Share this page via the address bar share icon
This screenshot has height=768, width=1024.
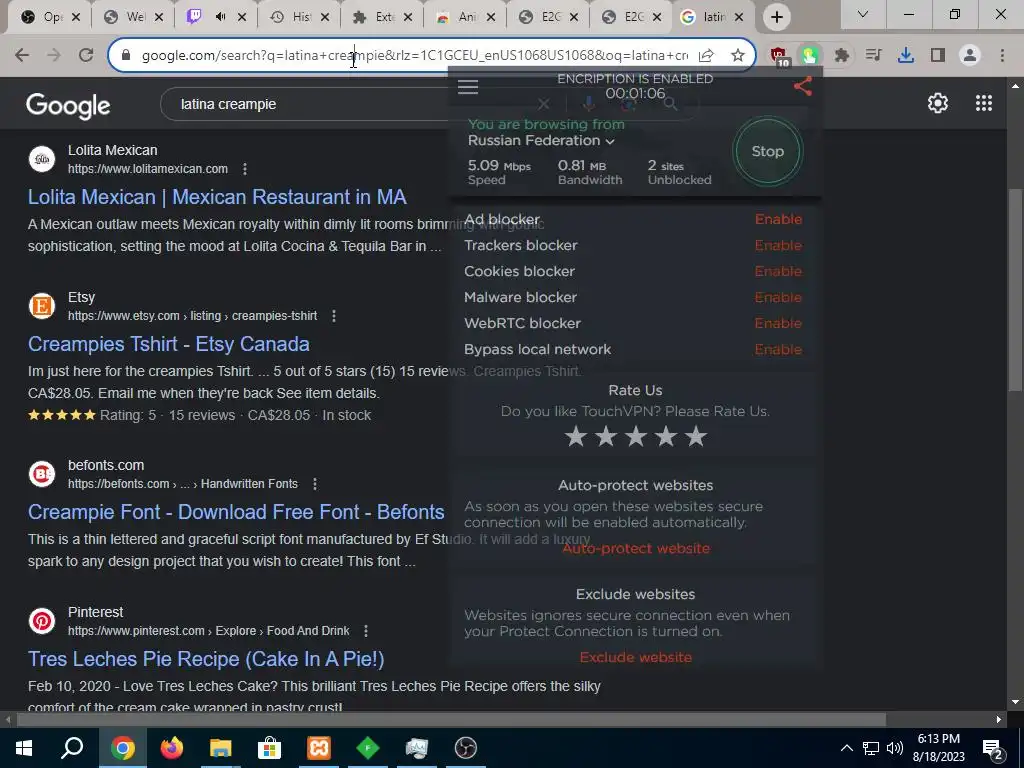coord(706,56)
